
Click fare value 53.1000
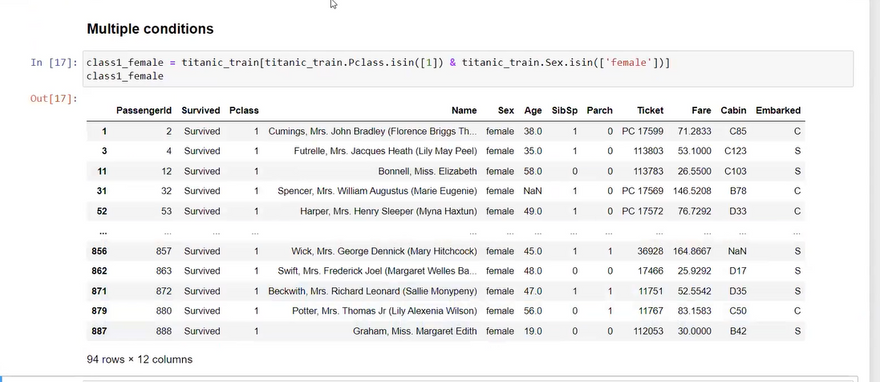tap(694, 151)
